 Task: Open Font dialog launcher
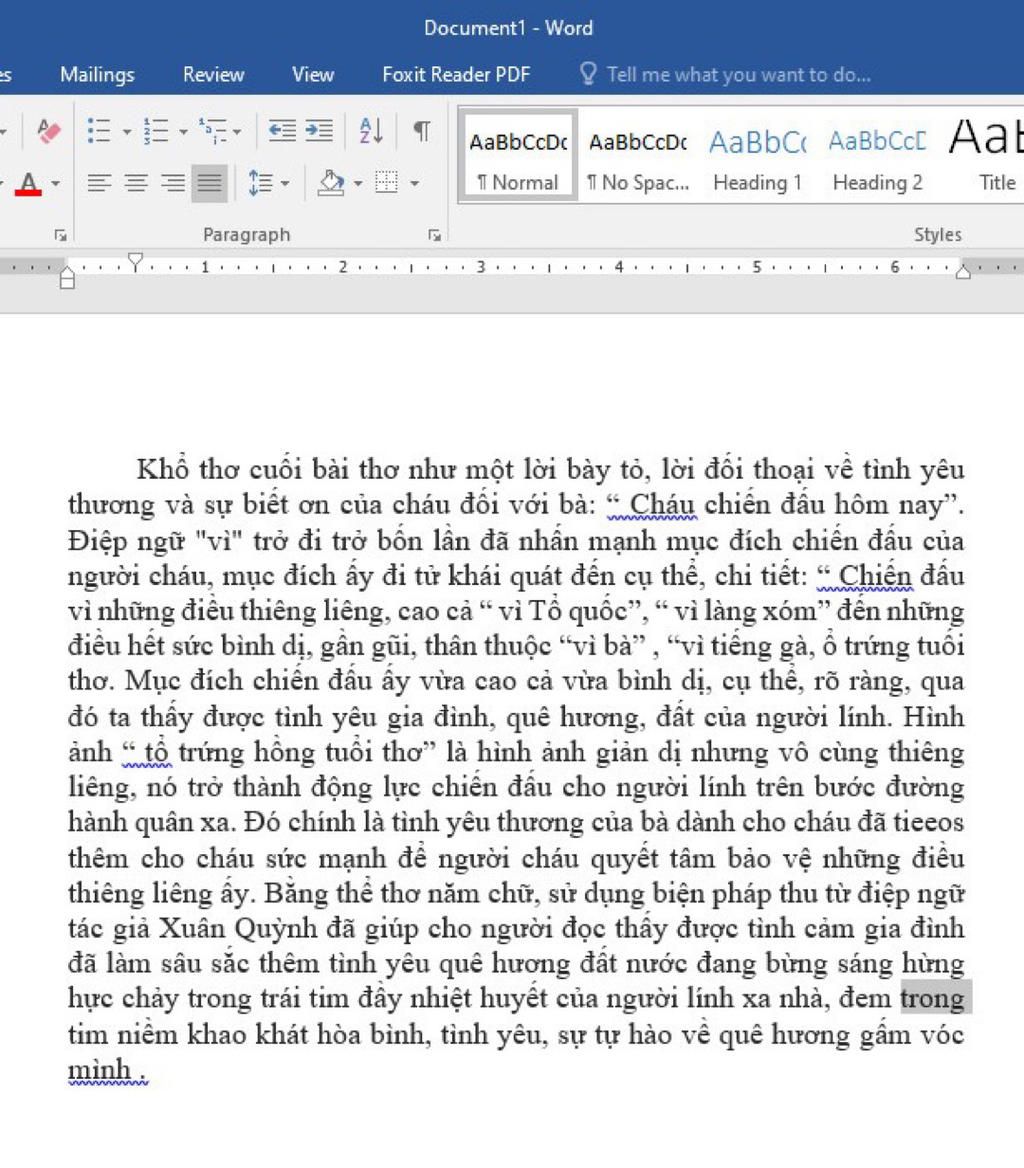pos(60,235)
